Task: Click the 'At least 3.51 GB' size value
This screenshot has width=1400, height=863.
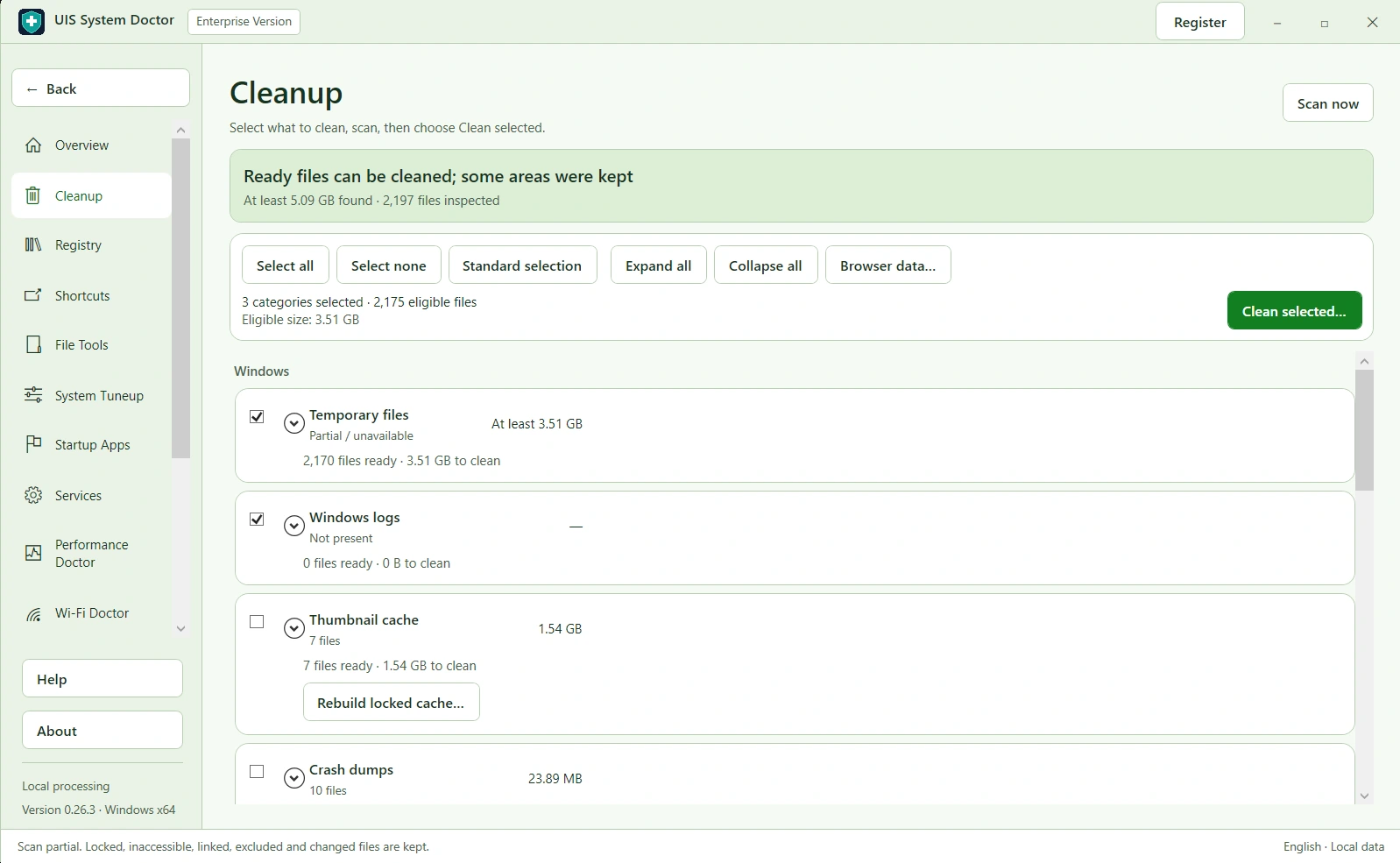Action: tap(537, 424)
